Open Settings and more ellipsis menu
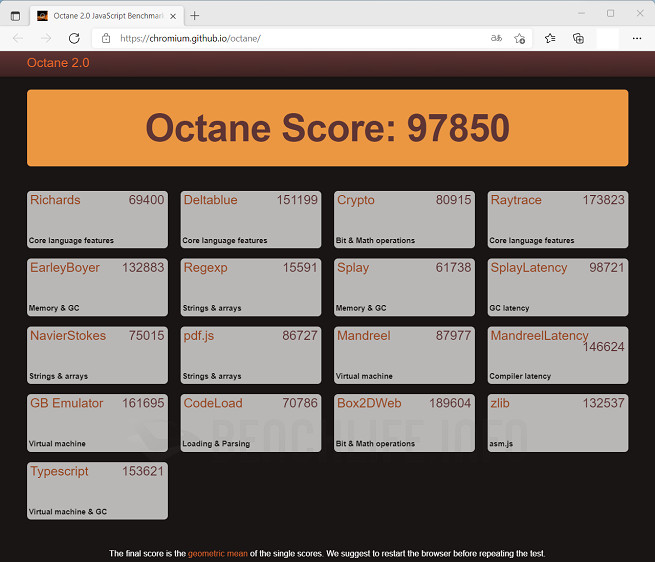Screen dimensions: 655x562 [637, 38]
